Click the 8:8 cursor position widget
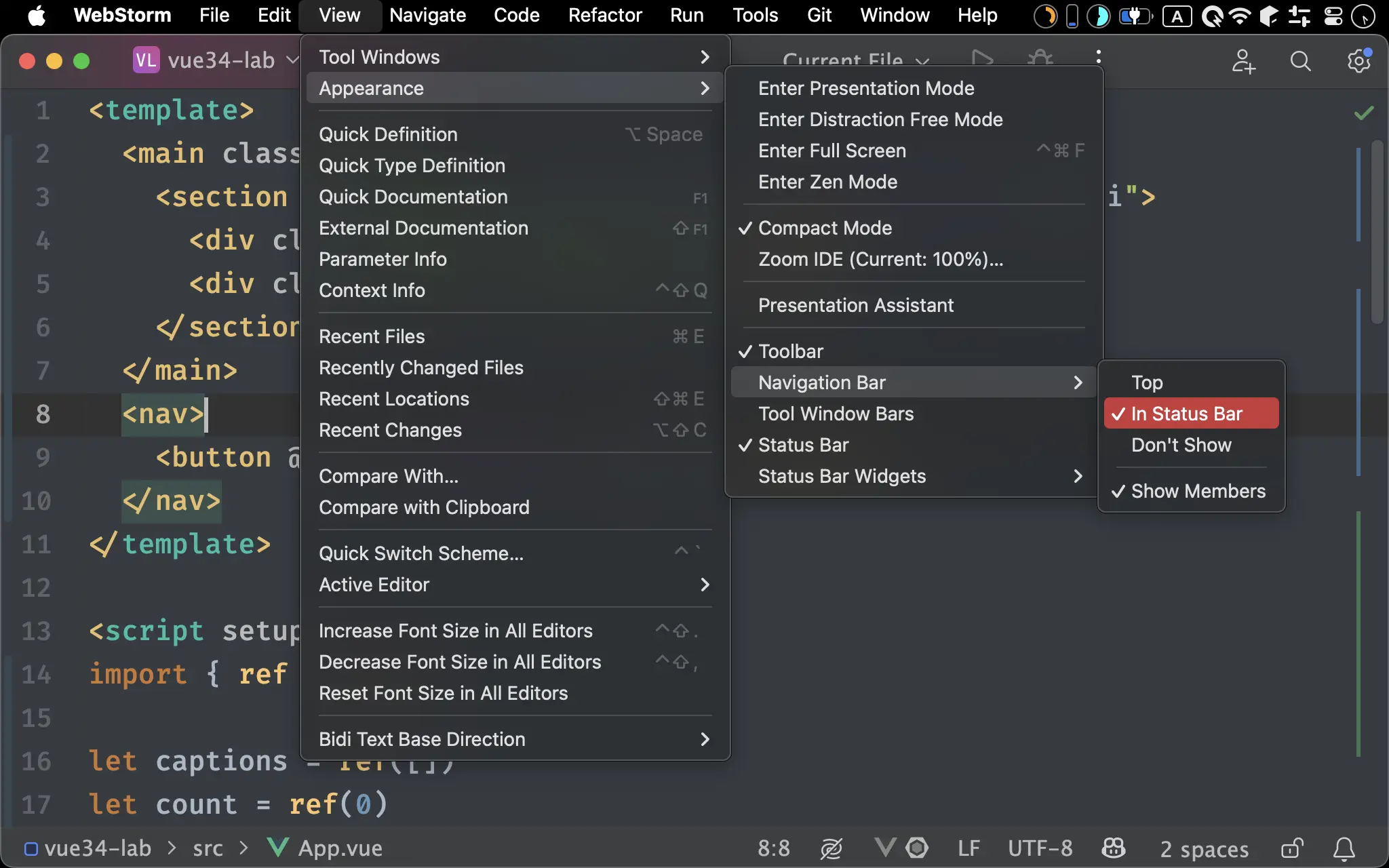This screenshot has width=1389, height=868. point(774,848)
